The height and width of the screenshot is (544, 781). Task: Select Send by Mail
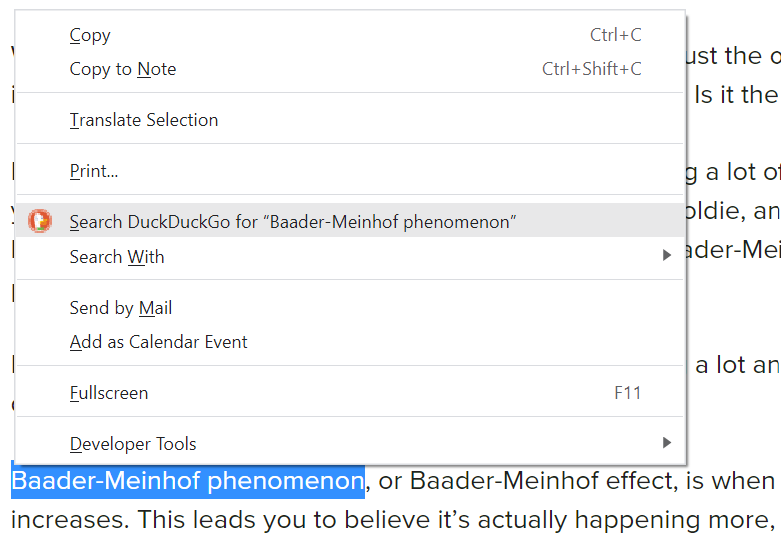(x=350, y=308)
